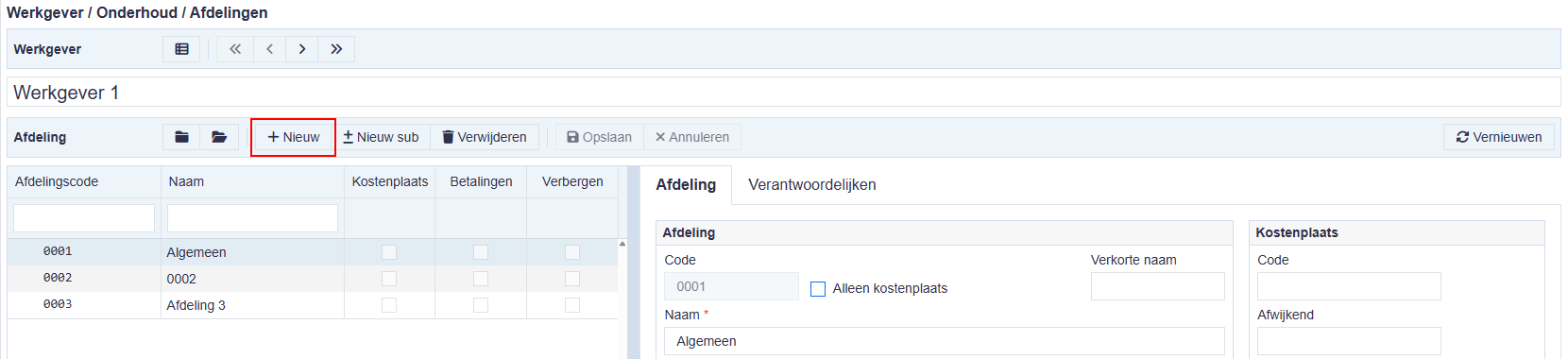Click the Annuleren button
This screenshot has width=1568, height=359.
(x=692, y=137)
